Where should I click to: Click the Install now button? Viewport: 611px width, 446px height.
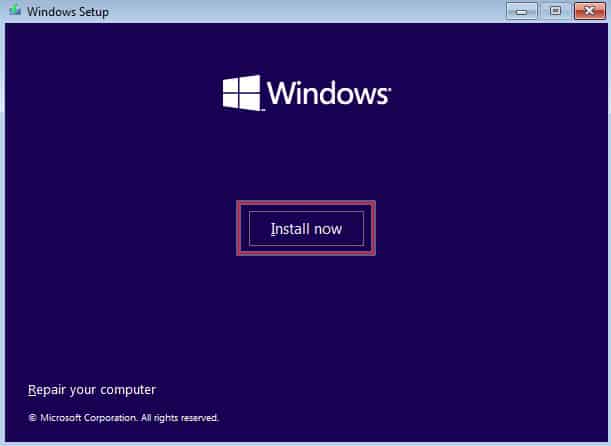click(306, 229)
